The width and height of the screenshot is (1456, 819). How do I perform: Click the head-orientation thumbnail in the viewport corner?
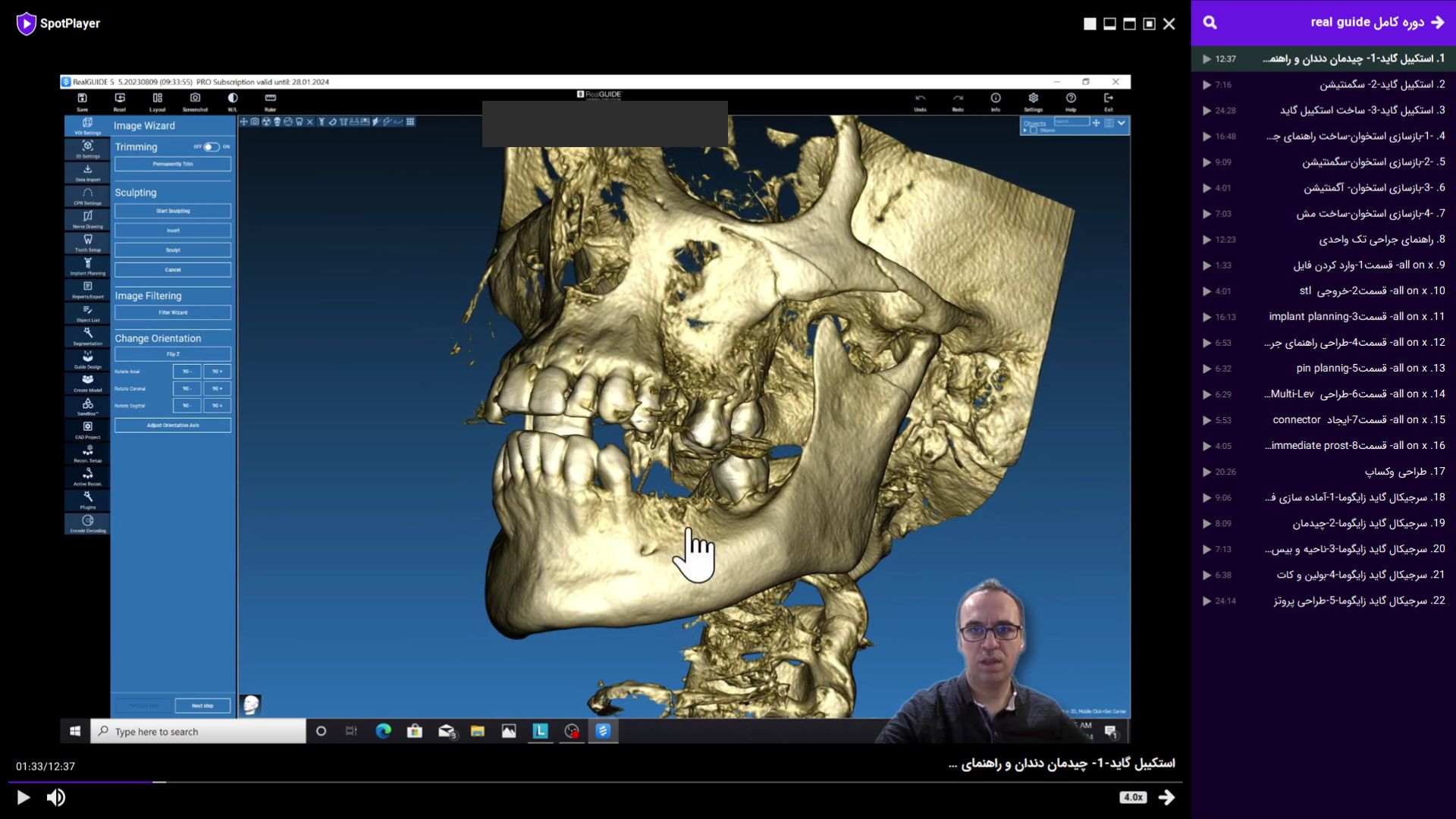click(251, 705)
